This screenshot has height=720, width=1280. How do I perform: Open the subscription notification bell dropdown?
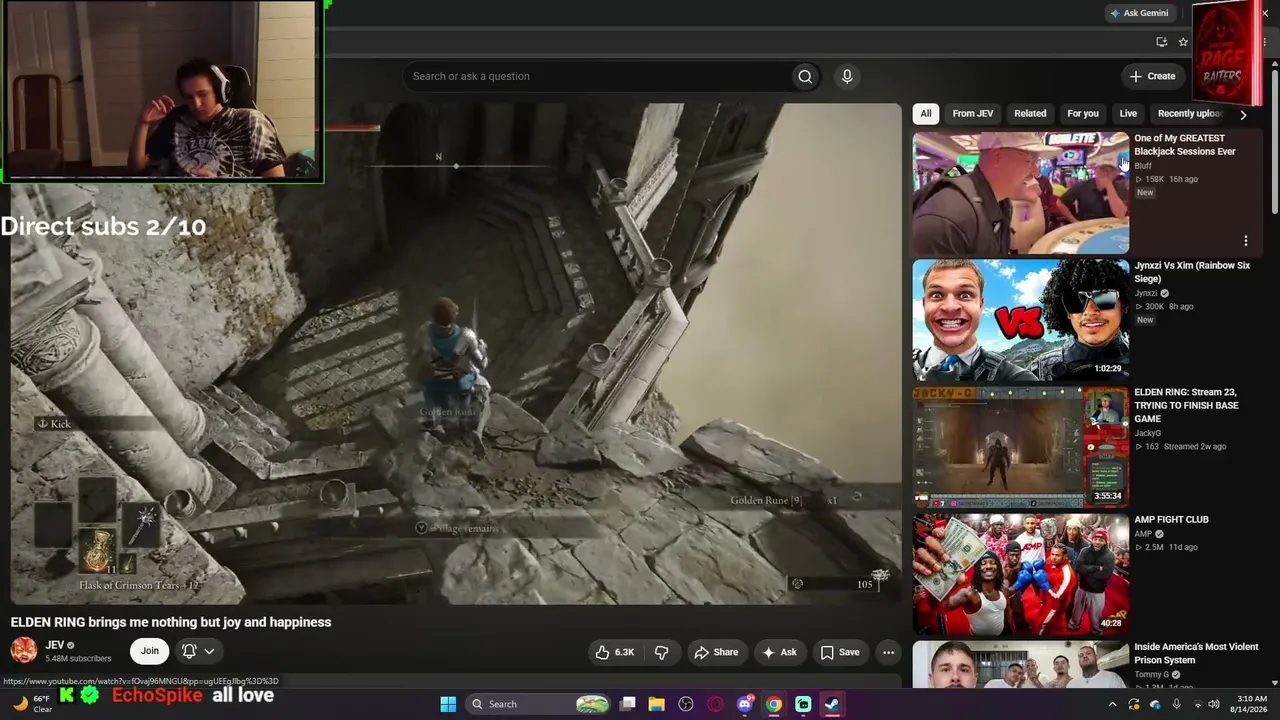pos(198,651)
